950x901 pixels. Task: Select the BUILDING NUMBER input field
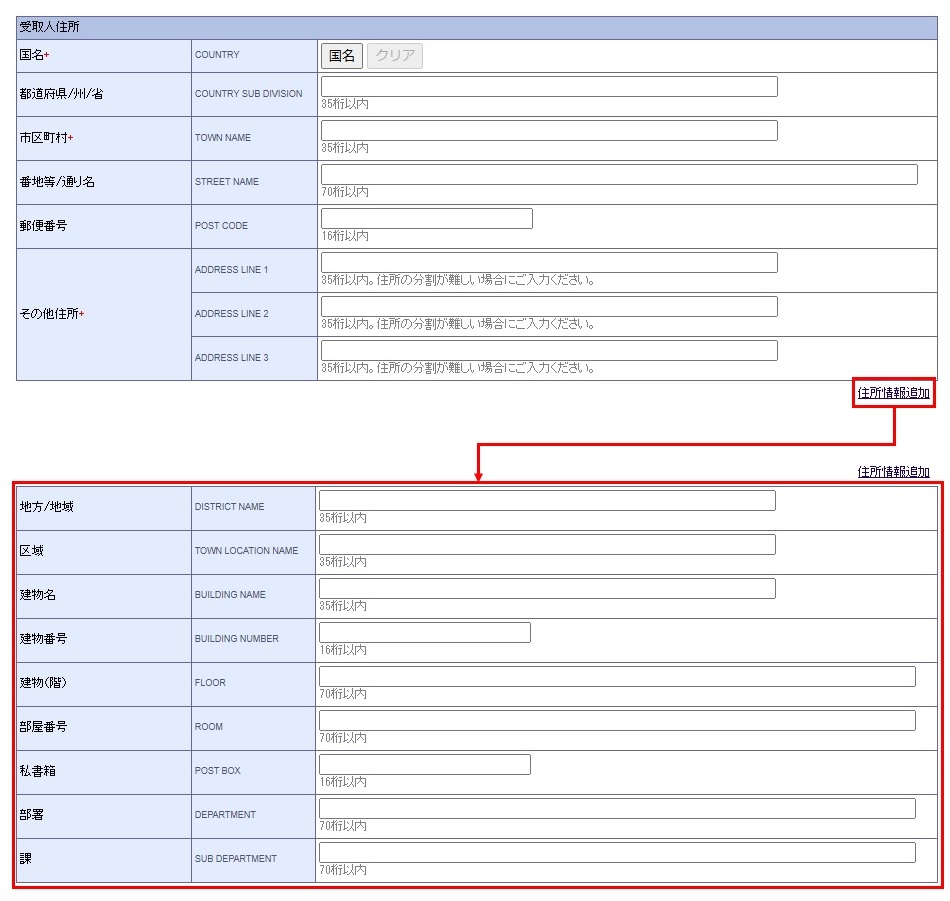424,633
